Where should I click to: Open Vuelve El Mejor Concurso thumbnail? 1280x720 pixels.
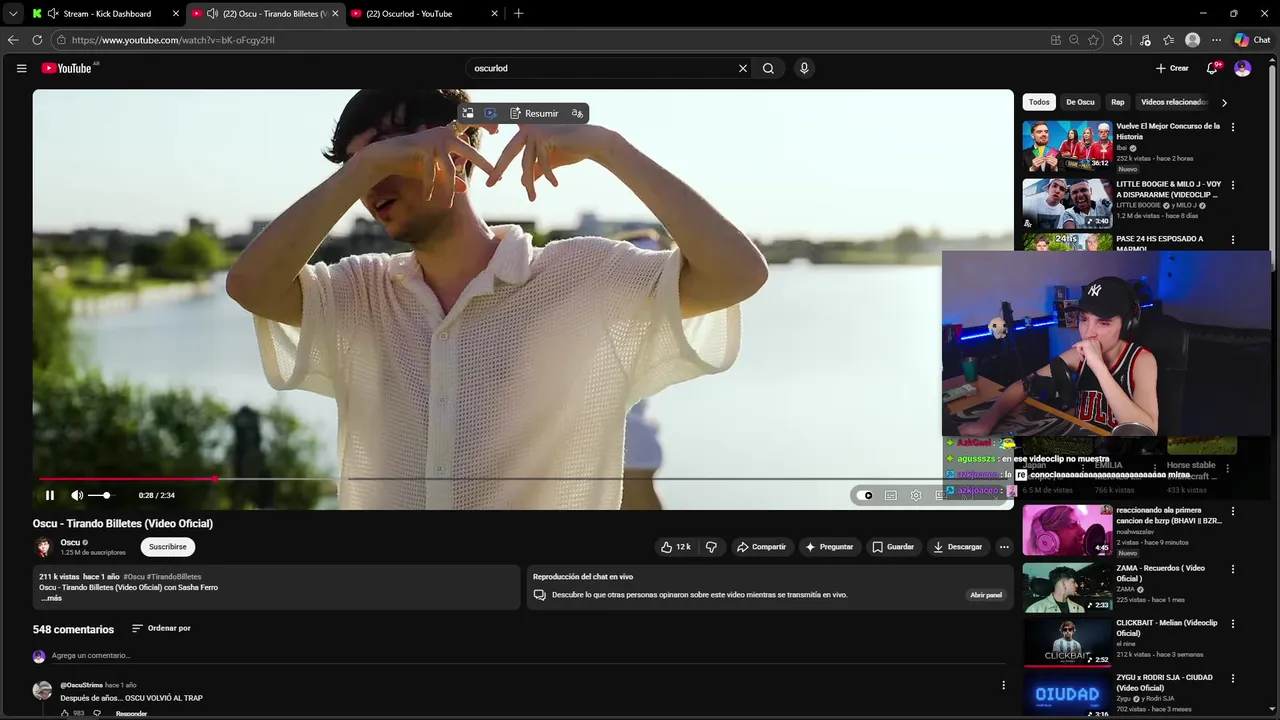1067,146
